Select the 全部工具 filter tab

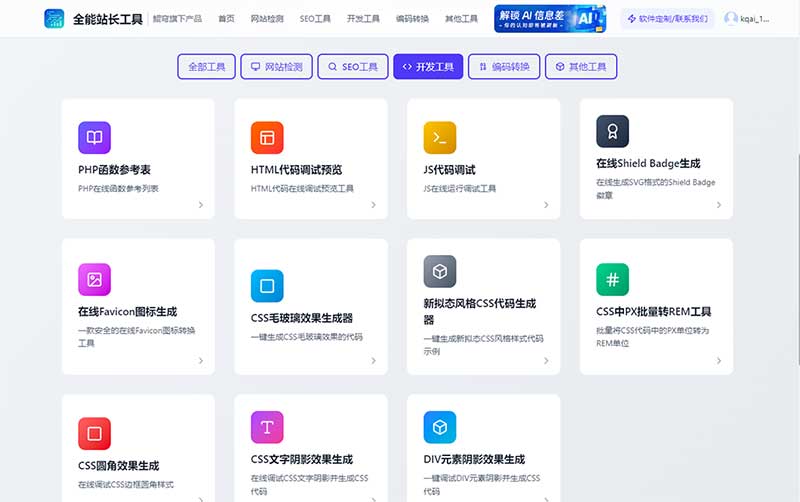point(207,66)
